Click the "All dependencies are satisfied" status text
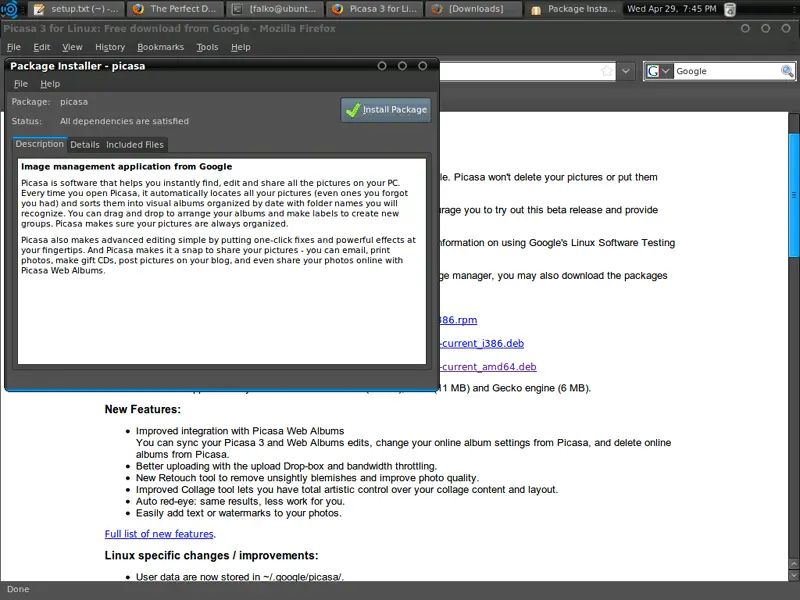 click(124, 121)
